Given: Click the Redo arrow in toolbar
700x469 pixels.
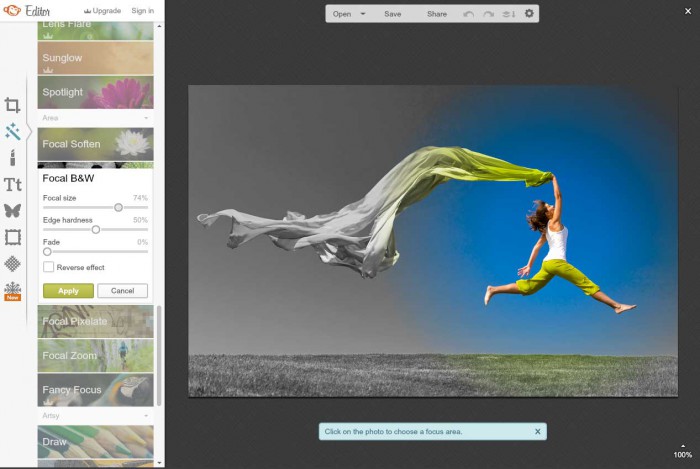Looking at the screenshot, I should tap(488, 14).
